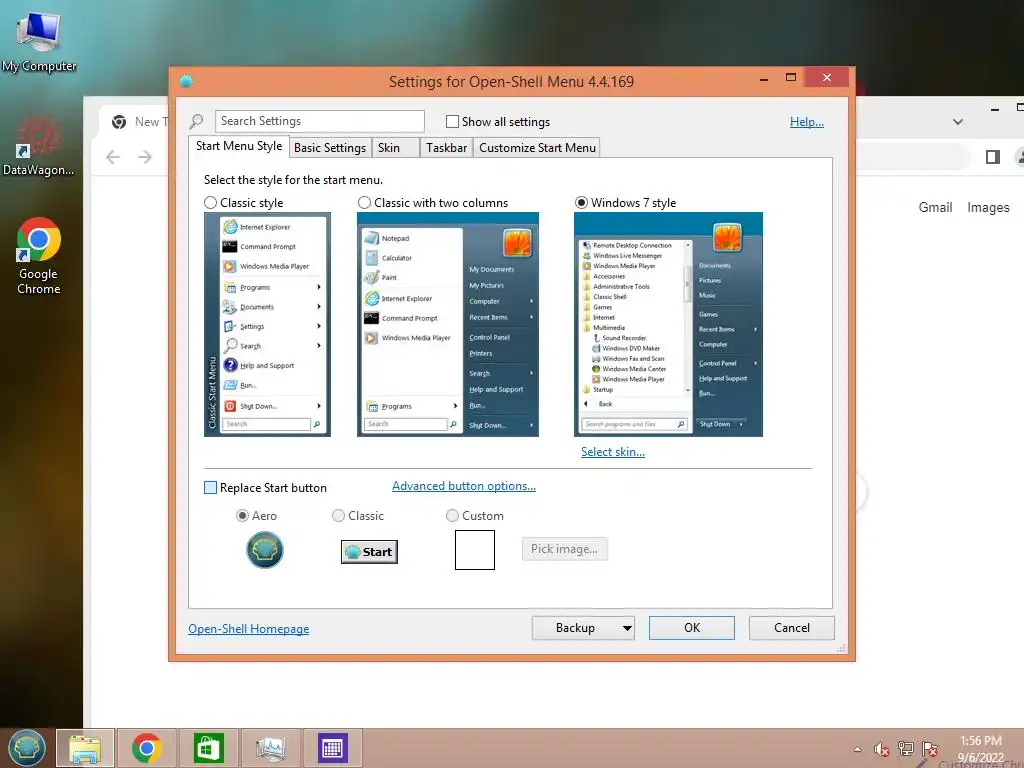
Task: Click the taskbar clock showing 1:56 PM
Action: coord(980,749)
